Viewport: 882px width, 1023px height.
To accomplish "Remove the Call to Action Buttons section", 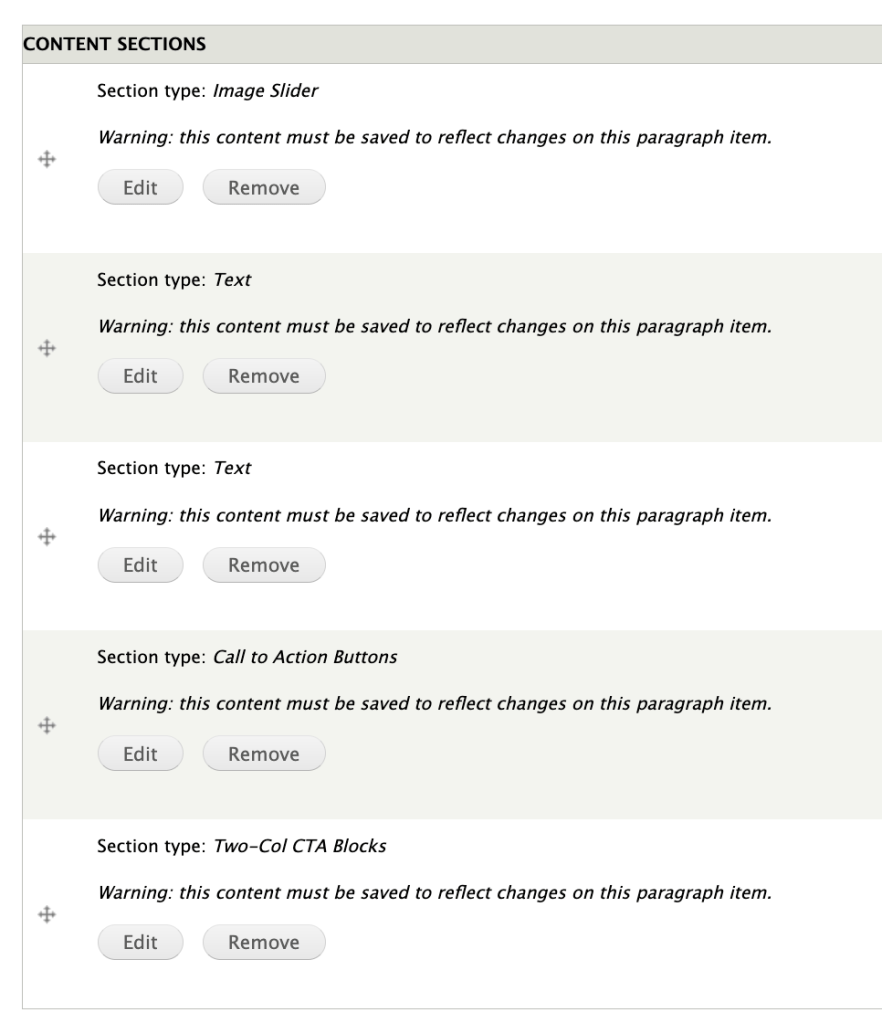I will tap(264, 754).
